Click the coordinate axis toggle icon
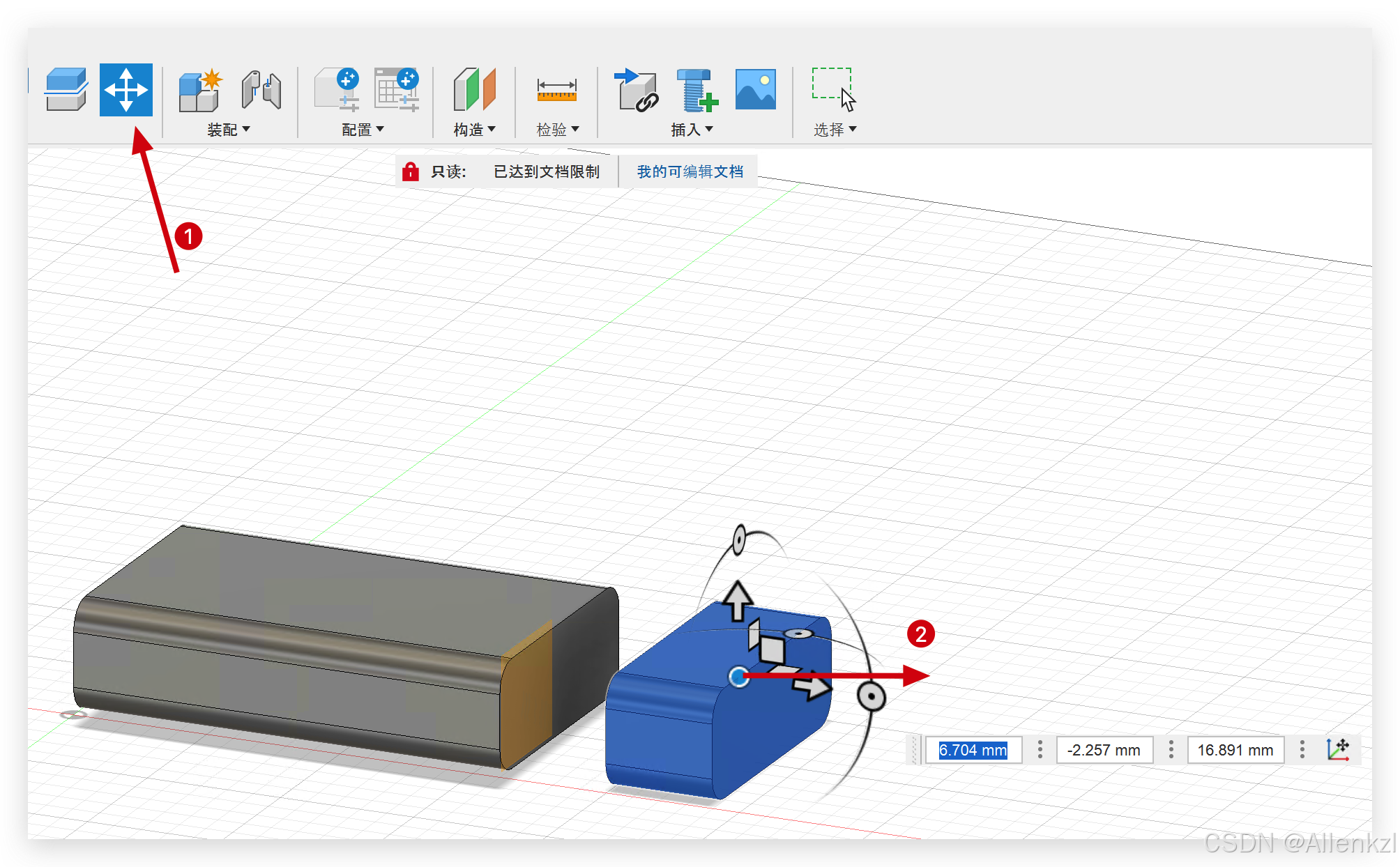 [1337, 750]
